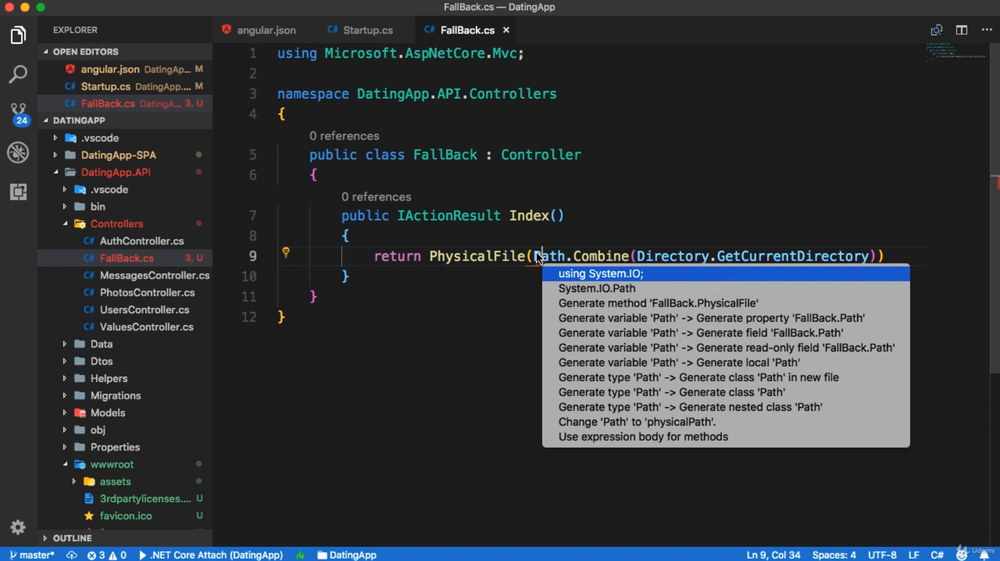The image size is (1000, 561).
Task: Switch to the Startup.cs tab
Action: click(x=360, y=30)
